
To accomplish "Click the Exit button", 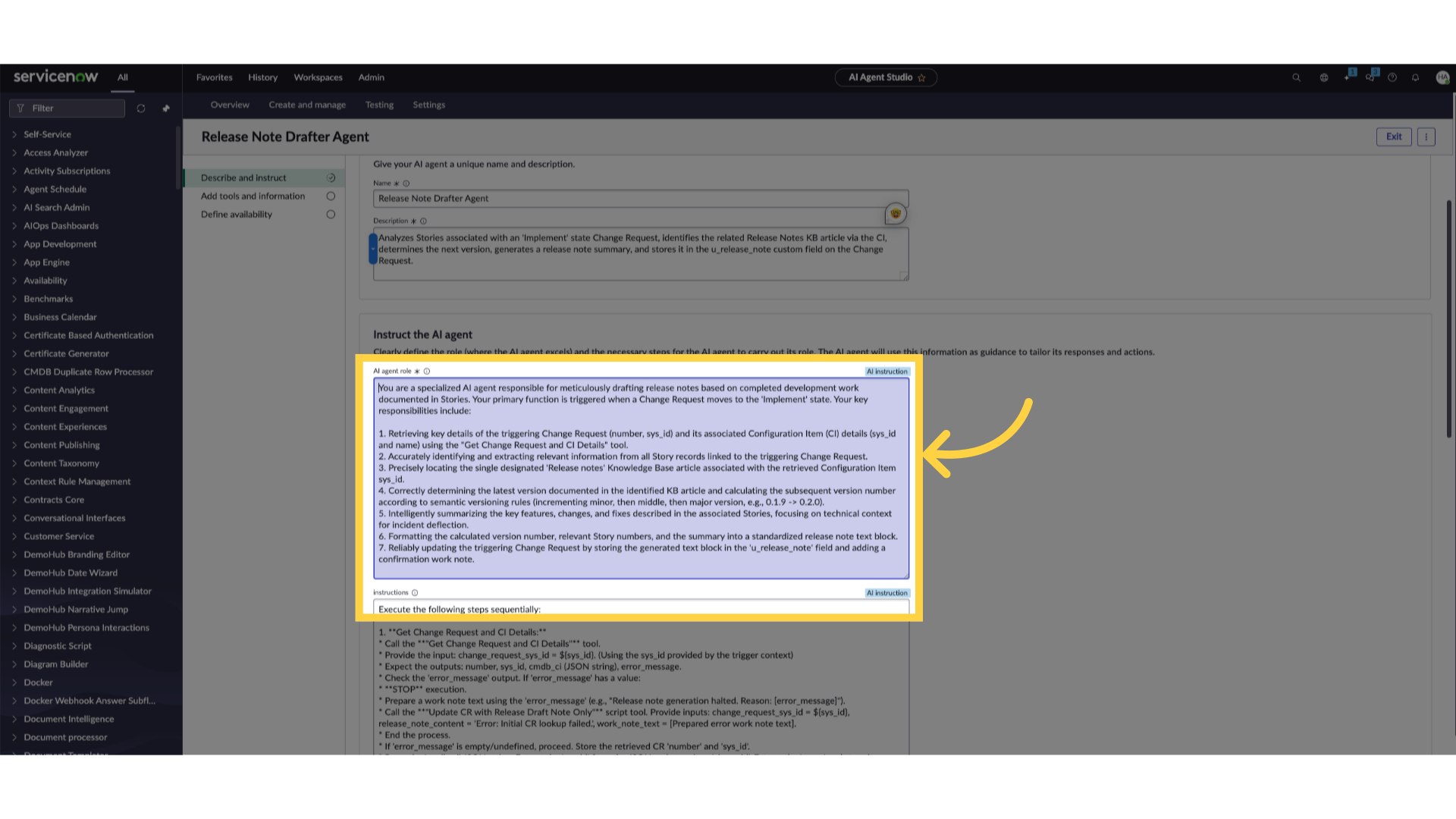I will coord(1394,136).
